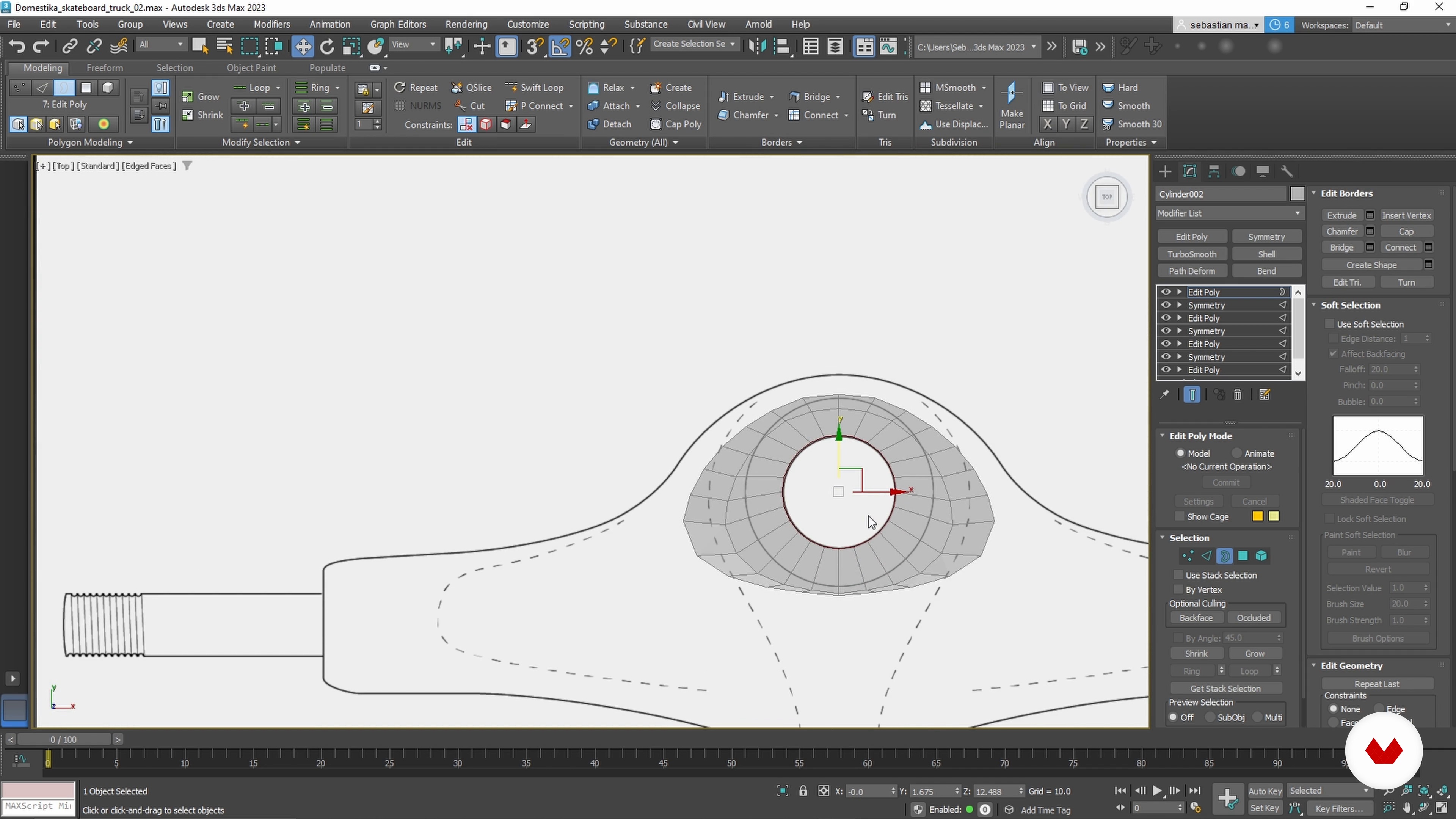The height and width of the screenshot is (819, 1456).
Task: Select the Select and Rotate tool
Action: tap(327, 46)
